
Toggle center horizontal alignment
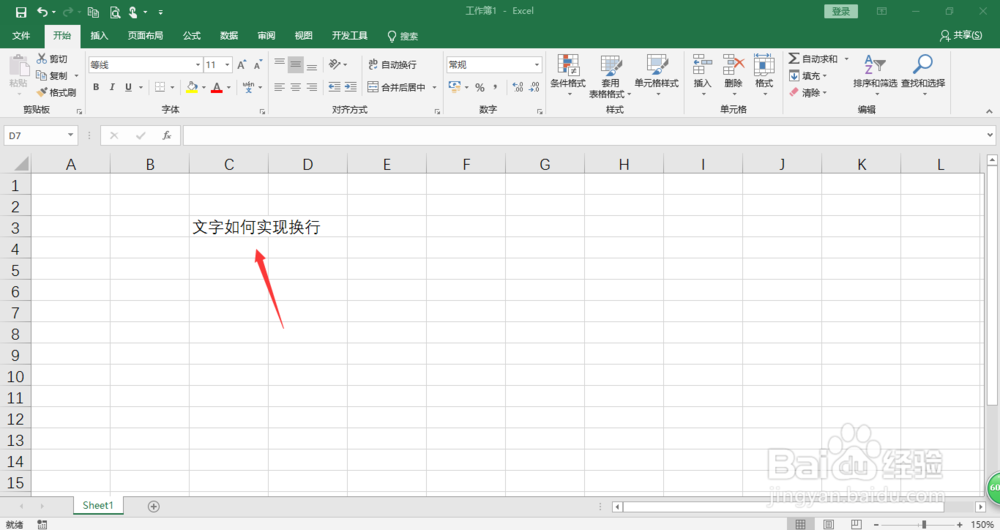click(x=295, y=87)
